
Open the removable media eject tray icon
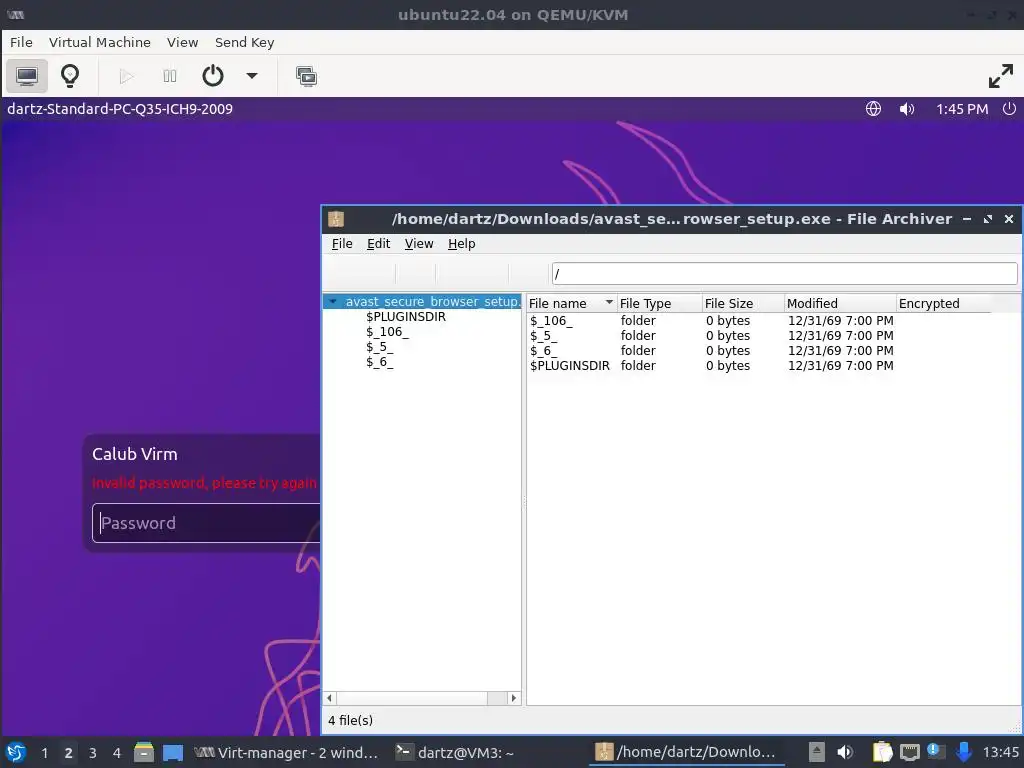816,752
